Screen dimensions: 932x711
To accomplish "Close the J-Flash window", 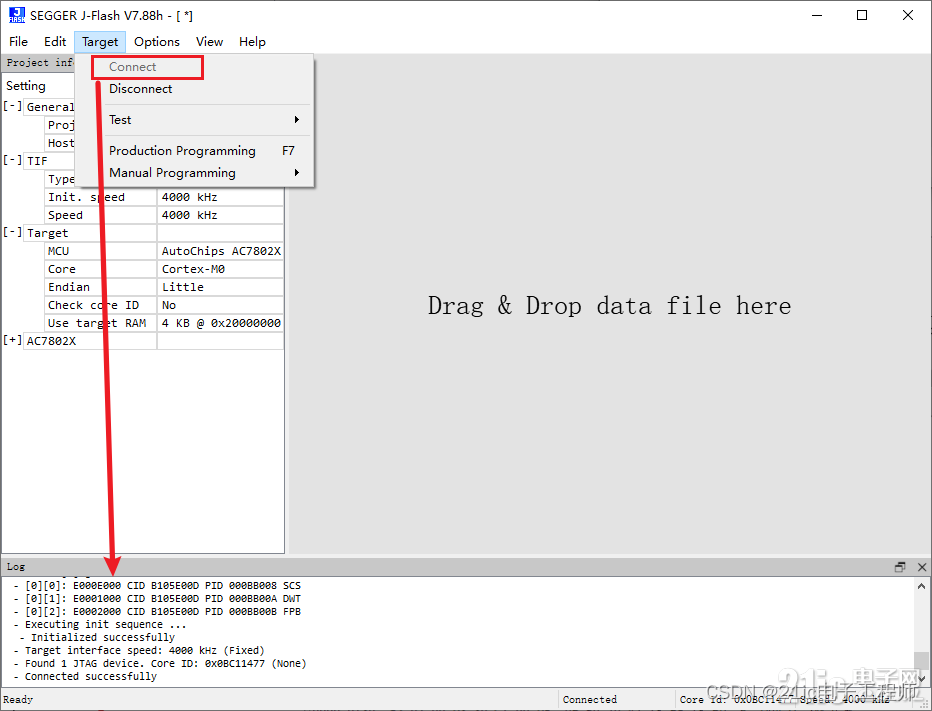I will tap(908, 15).
